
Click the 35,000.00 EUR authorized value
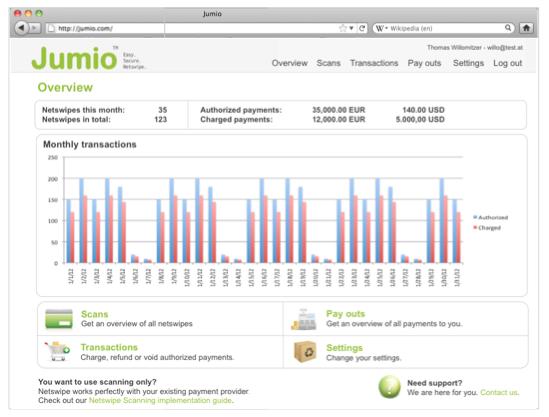[339, 110]
